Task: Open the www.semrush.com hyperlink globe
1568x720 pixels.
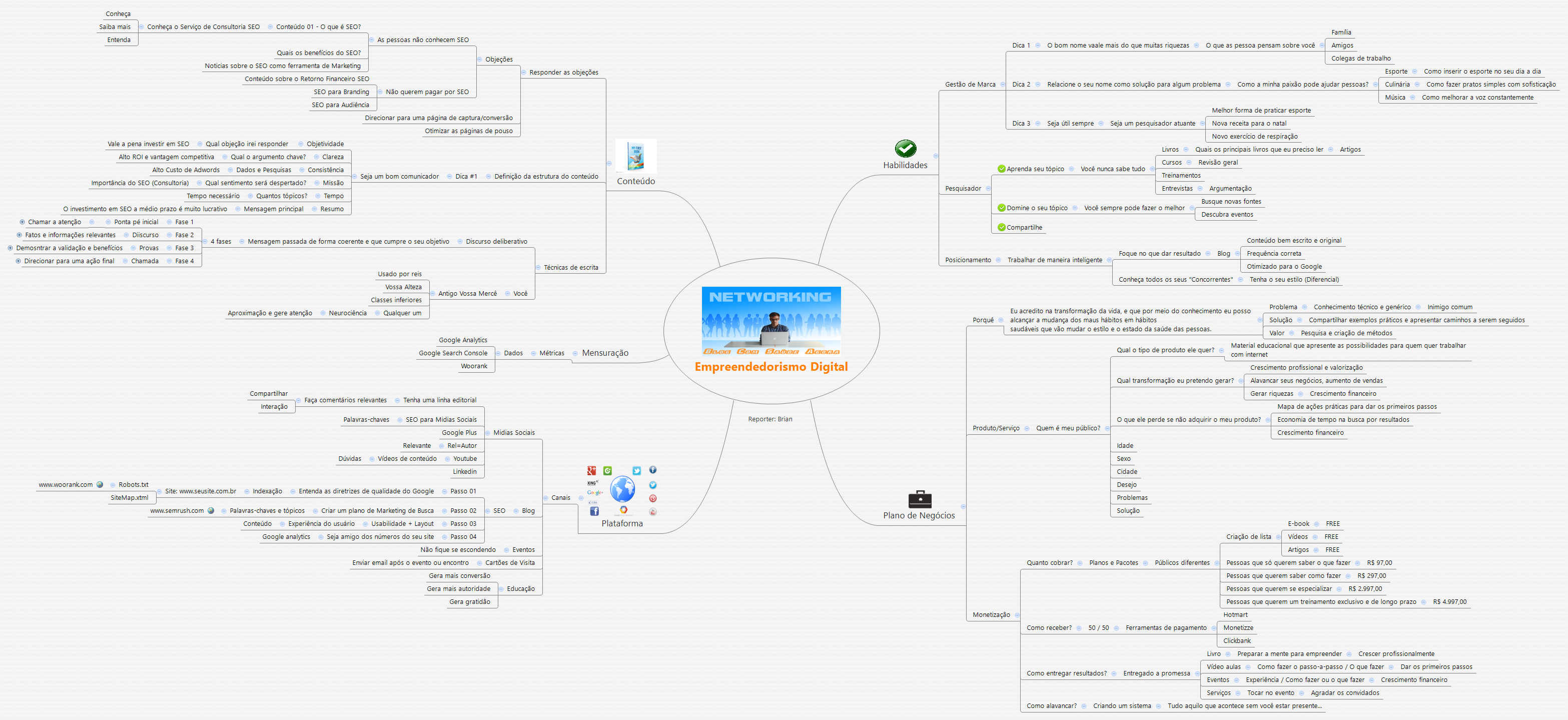Action: pyautogui.click(x=211, y=511)
